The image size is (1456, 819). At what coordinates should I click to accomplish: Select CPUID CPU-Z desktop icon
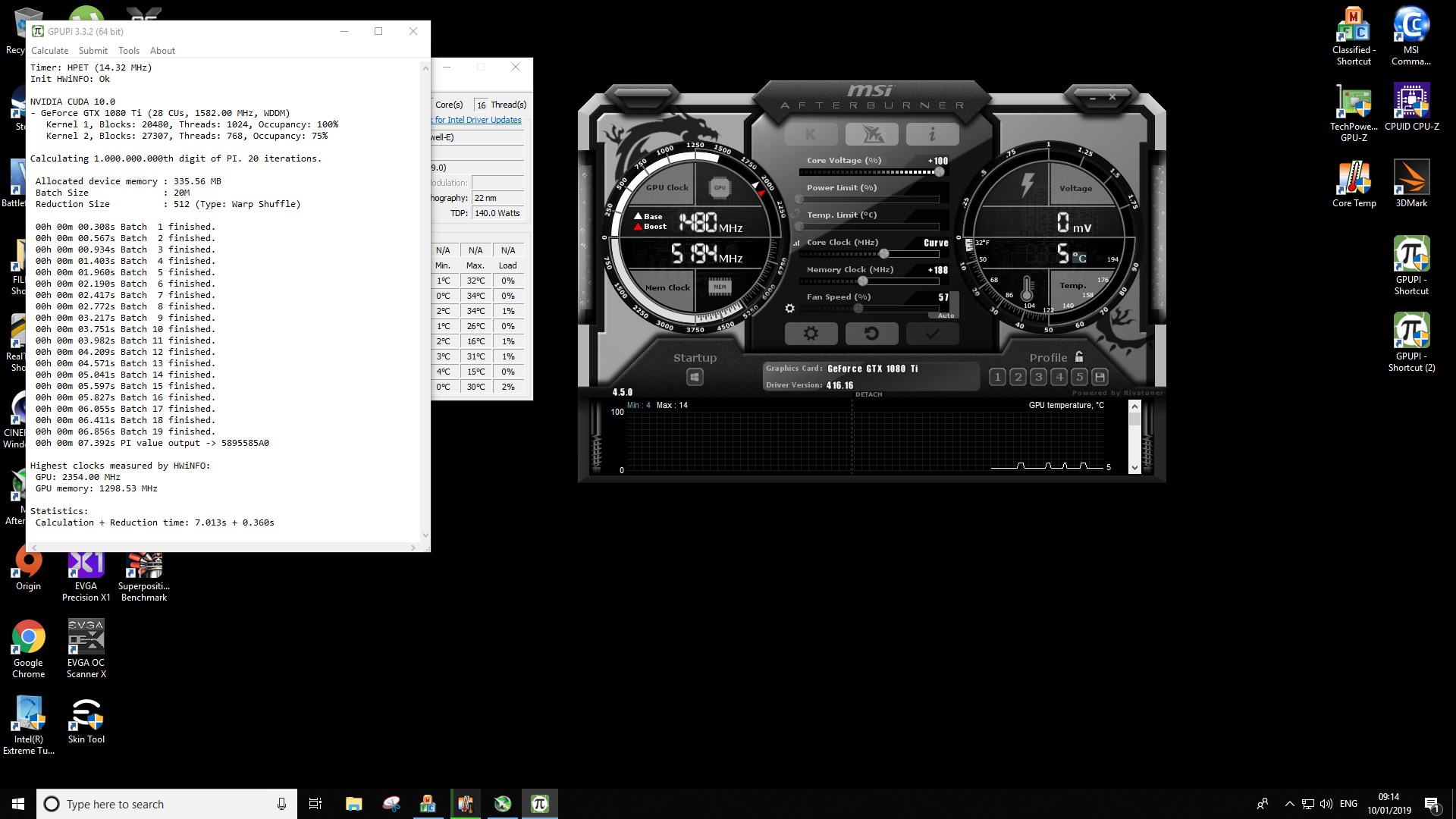[x=1411, y=108]
